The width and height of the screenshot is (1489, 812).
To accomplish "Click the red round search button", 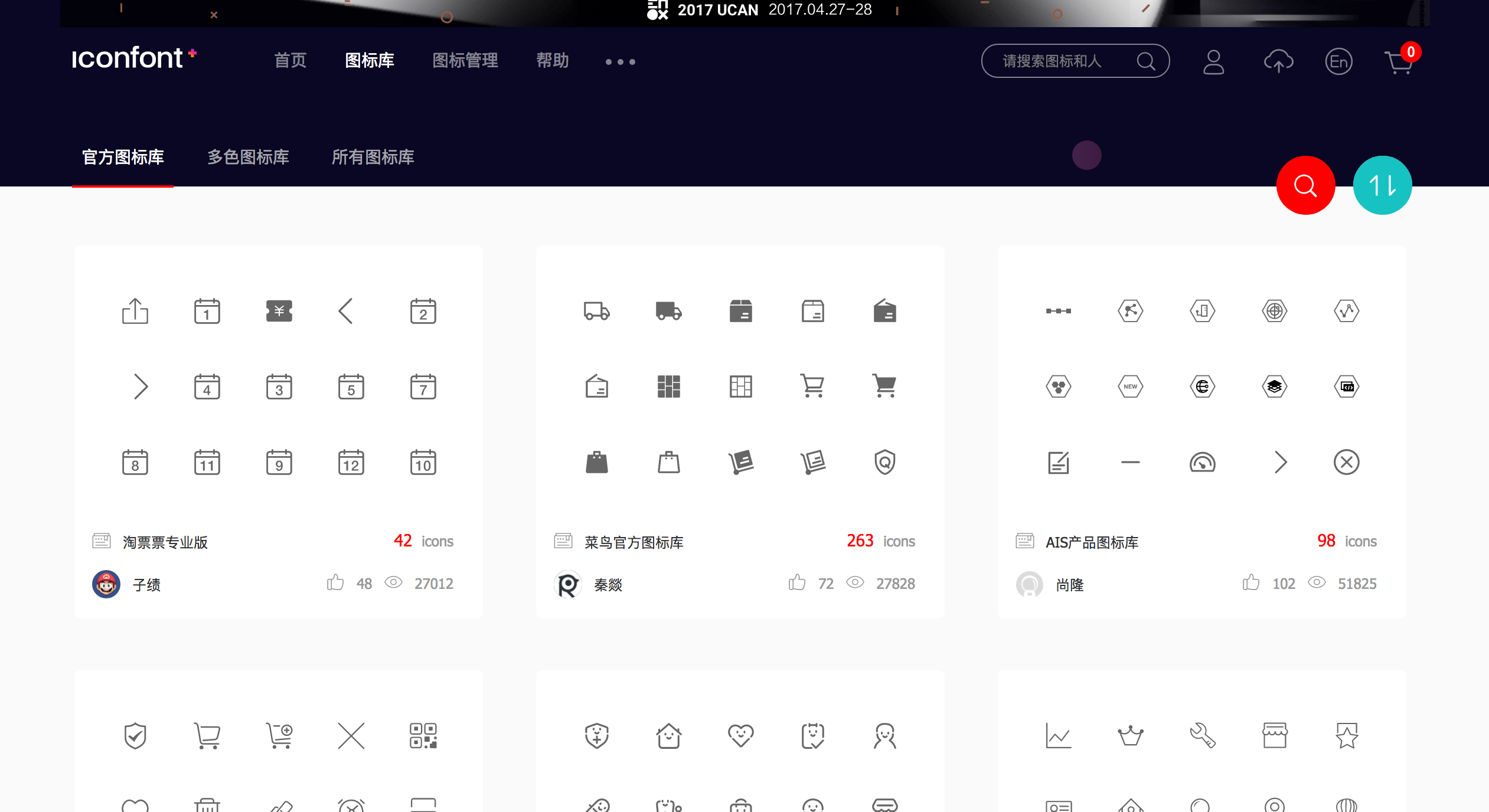I will [x=1305, y=185].
